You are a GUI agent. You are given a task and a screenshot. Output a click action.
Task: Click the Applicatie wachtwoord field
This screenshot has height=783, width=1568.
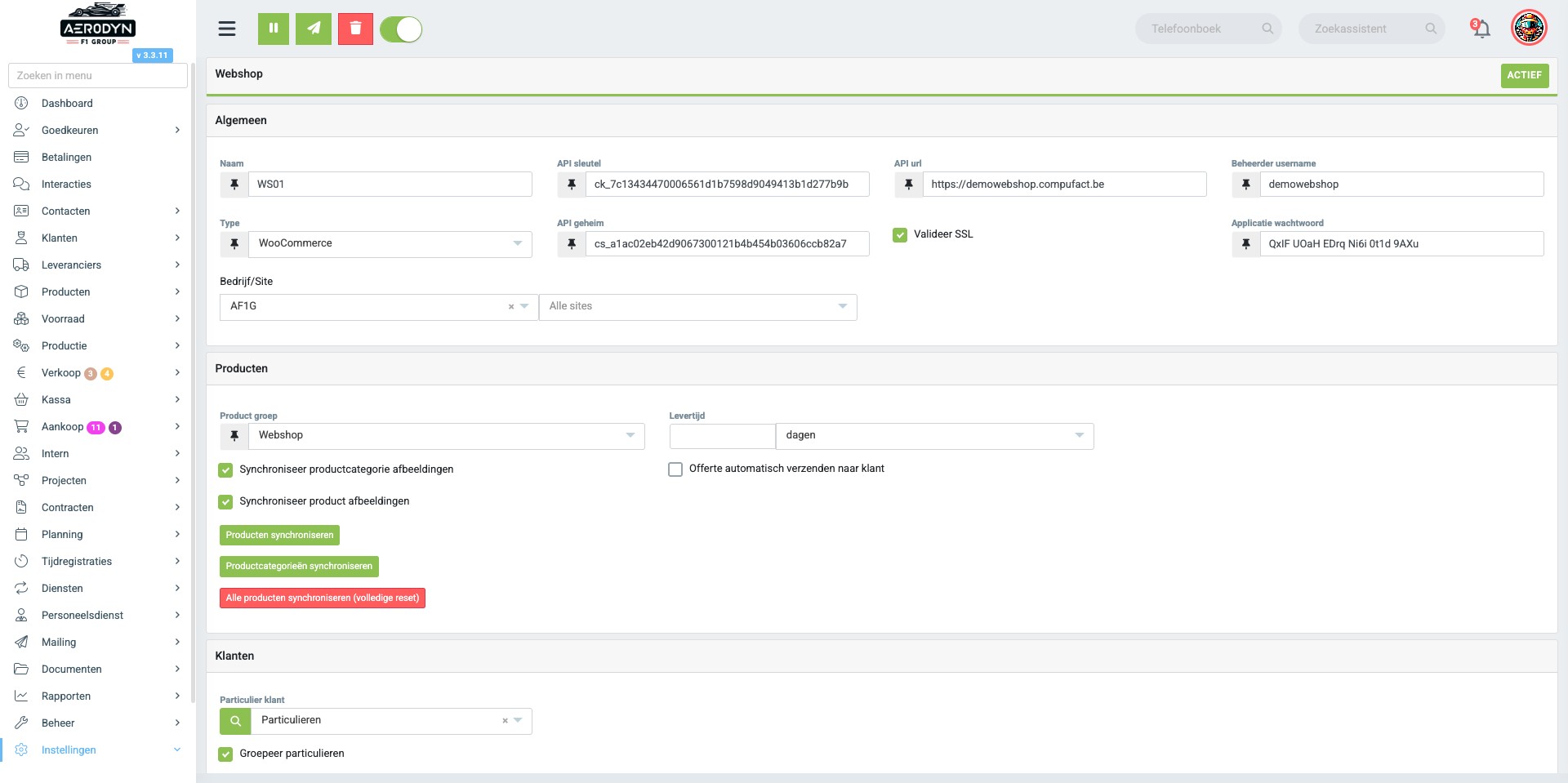click(1402, 244)
